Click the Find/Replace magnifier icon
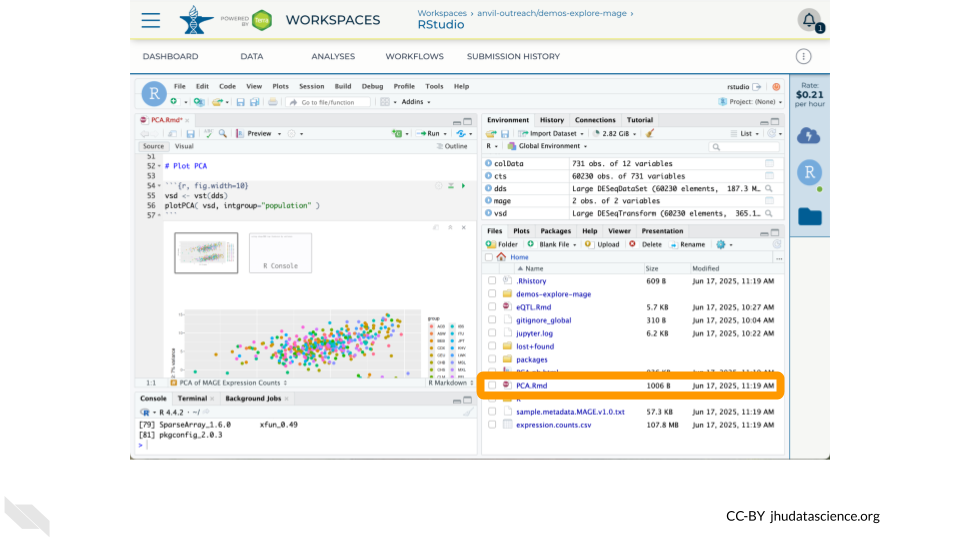 coord(223,133)
